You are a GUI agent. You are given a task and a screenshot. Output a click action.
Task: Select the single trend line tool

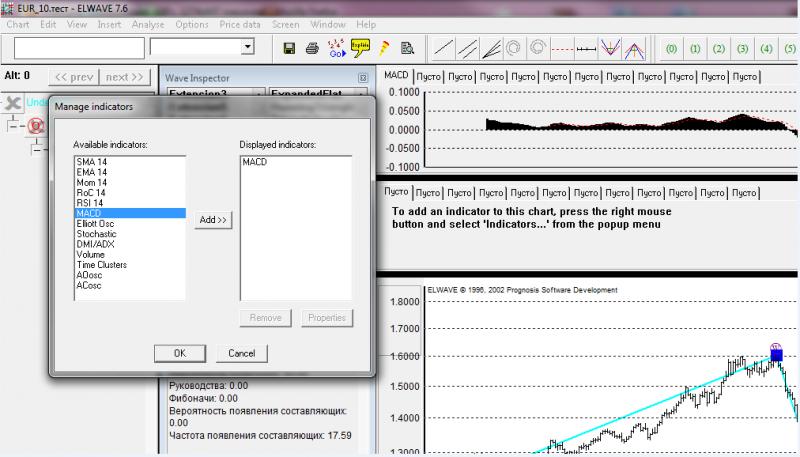443,49
